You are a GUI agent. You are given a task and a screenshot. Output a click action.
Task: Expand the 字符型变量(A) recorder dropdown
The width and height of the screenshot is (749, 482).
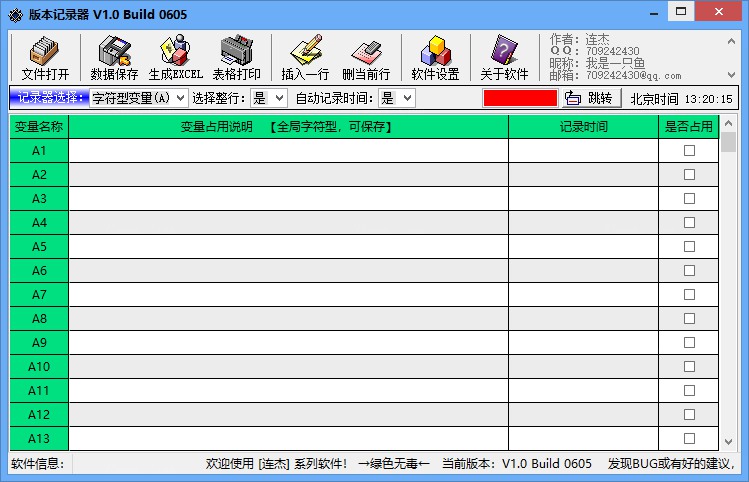coord(180,98)
